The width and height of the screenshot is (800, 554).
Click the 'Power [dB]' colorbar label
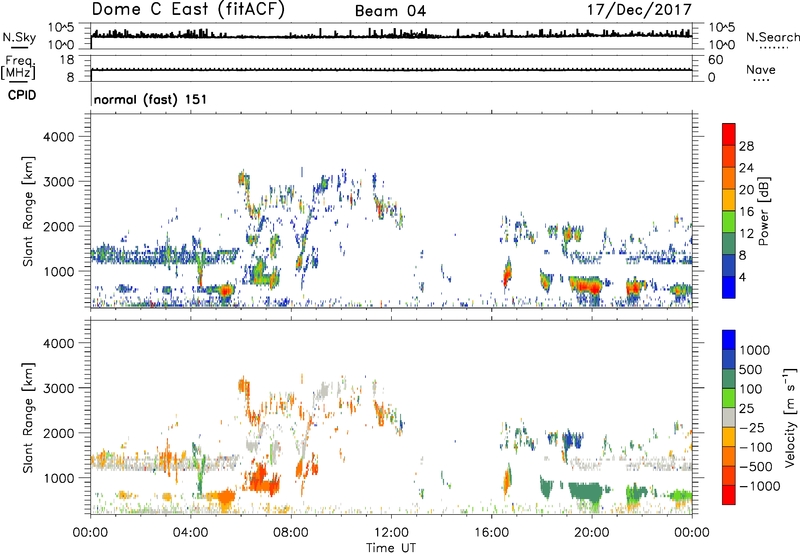(763, 211)
